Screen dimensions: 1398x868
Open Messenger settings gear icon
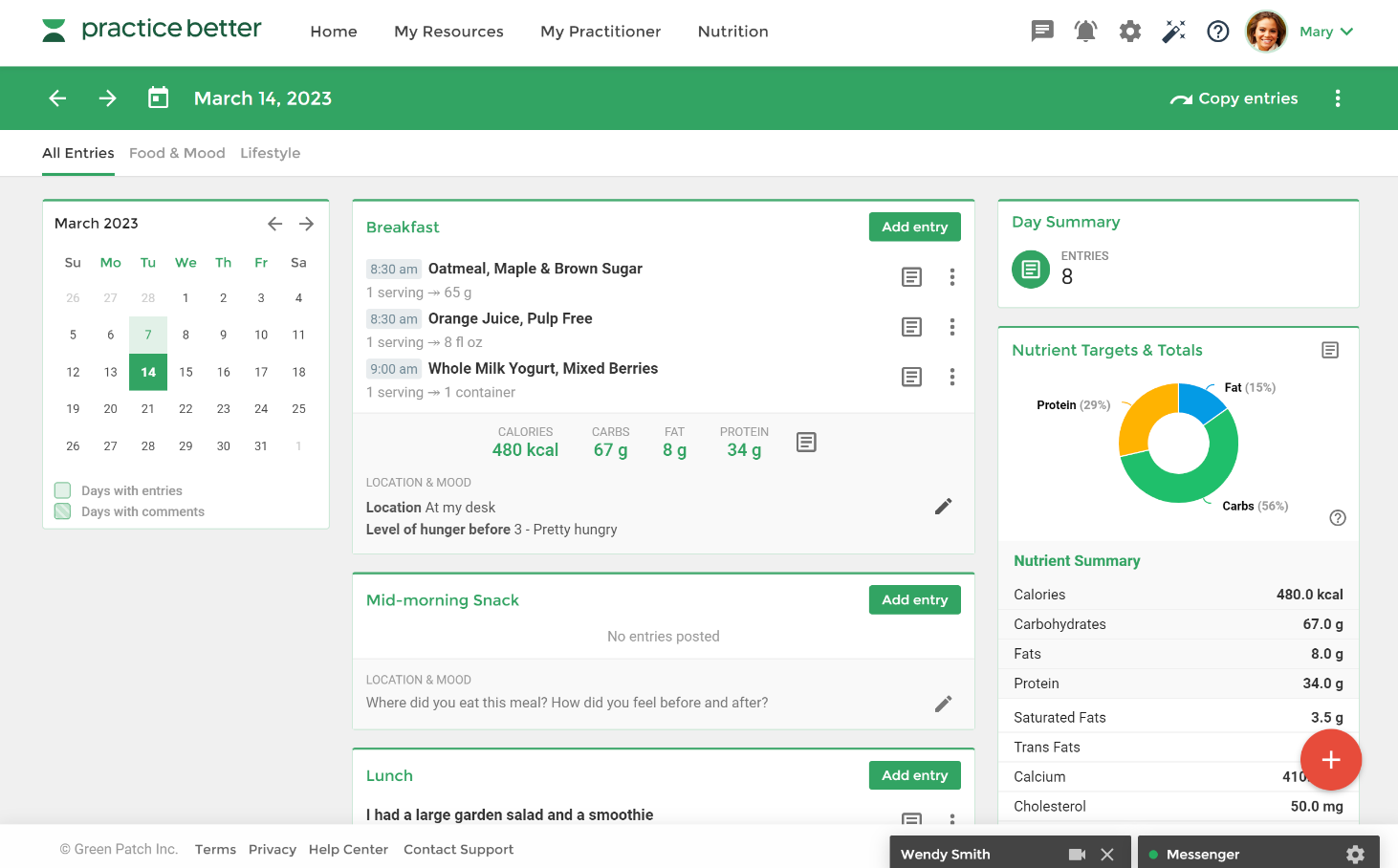click(1355, 855)
